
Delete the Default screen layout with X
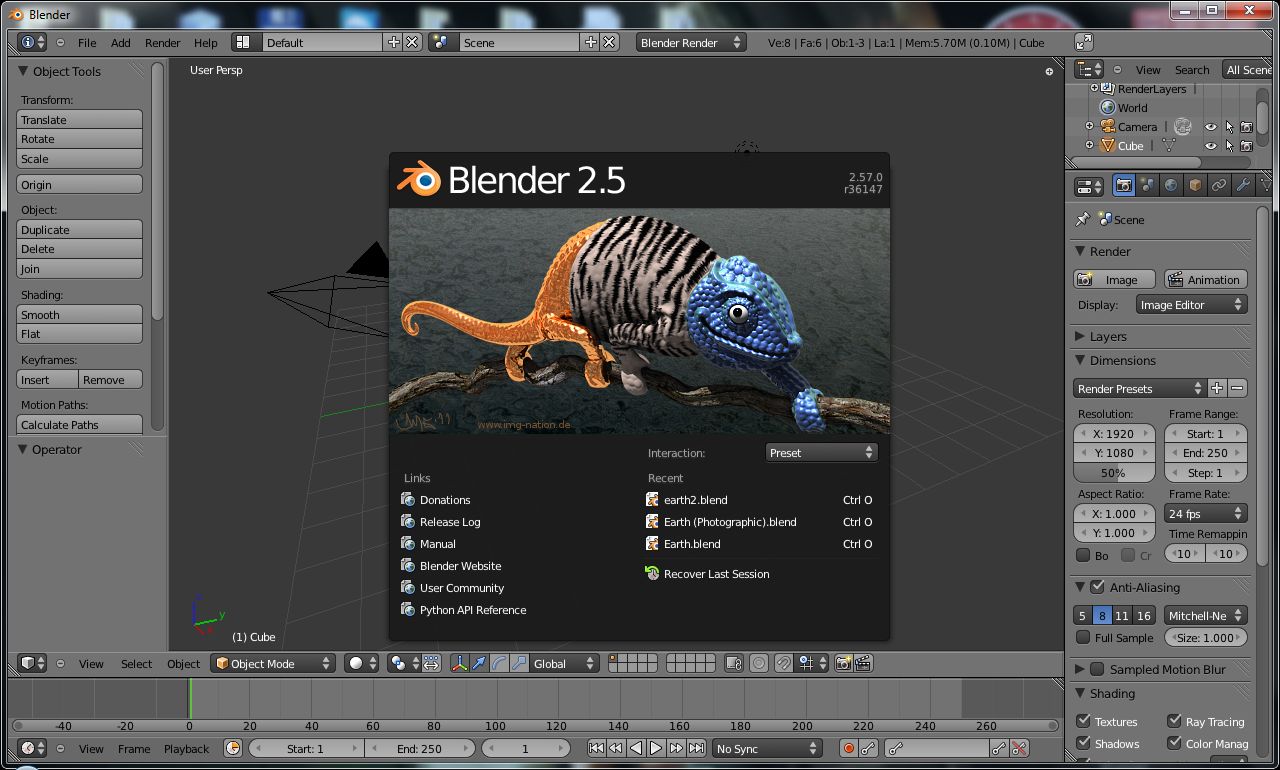[412, 42]
